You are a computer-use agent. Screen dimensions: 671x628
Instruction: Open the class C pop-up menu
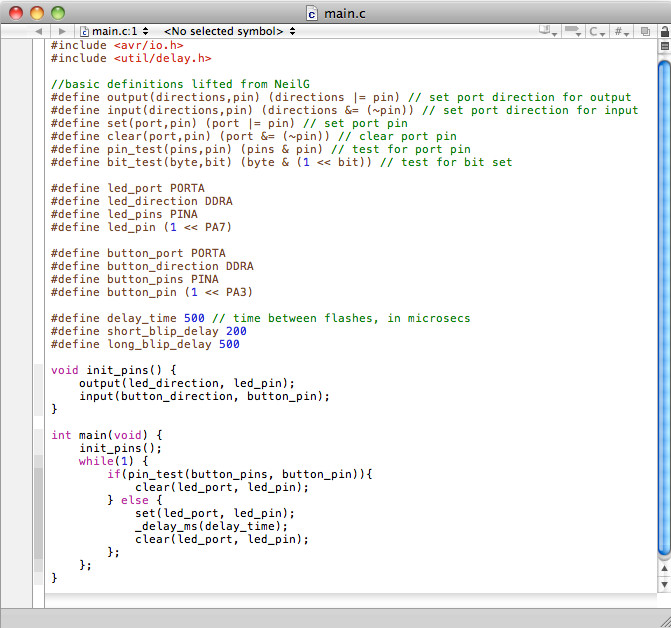click(x=597, y=31)
